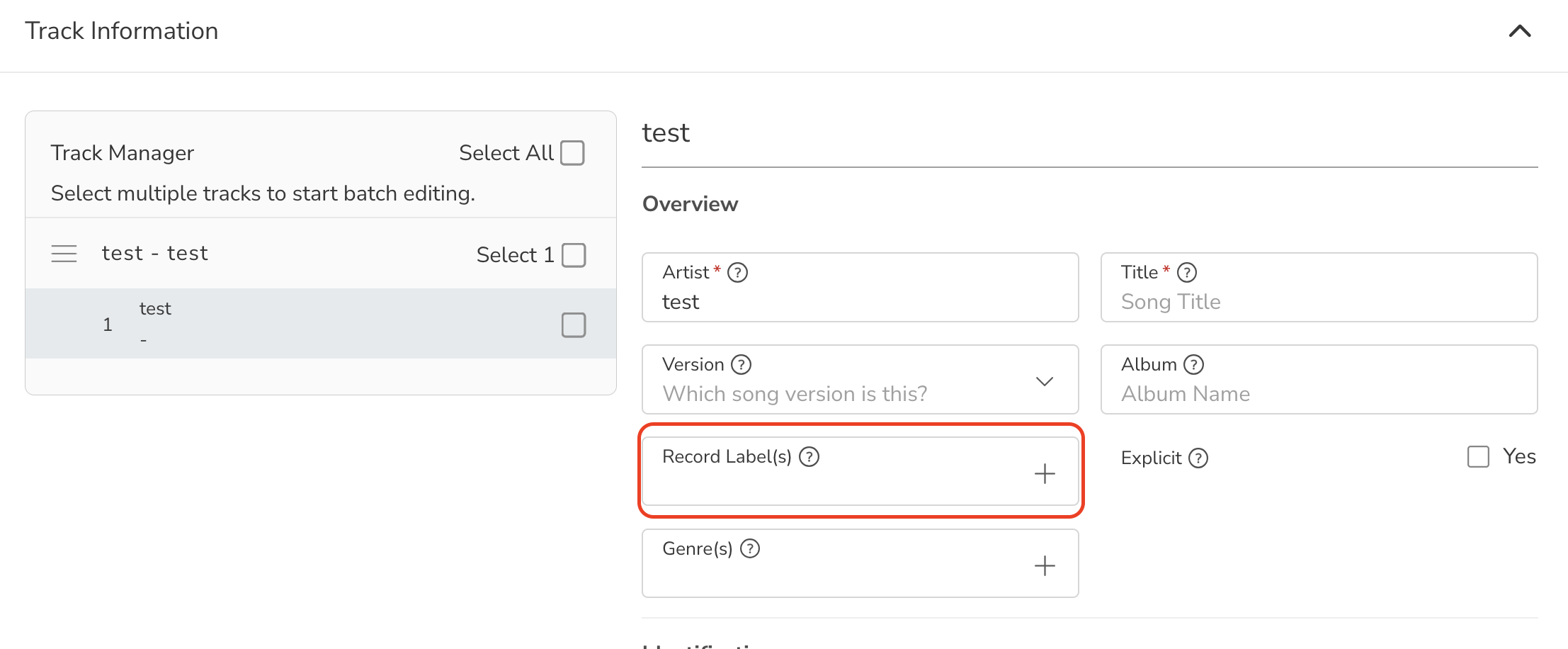Click the drag handle for test - test
The height and width of the screenshot is (649, 1568).
[x=64, y=254]
